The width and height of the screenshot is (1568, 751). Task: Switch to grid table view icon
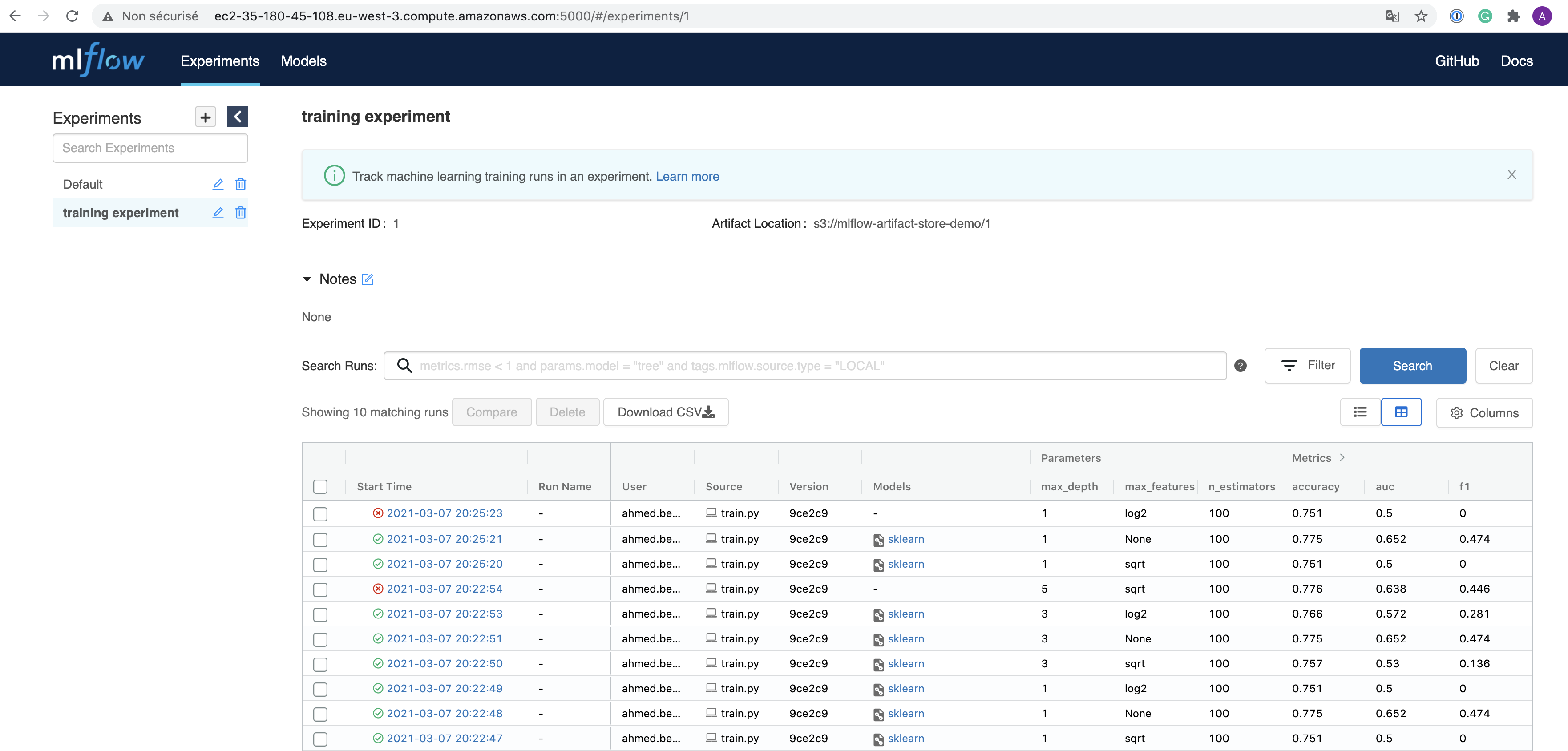pyautogui.click(x=1401, y=412)
